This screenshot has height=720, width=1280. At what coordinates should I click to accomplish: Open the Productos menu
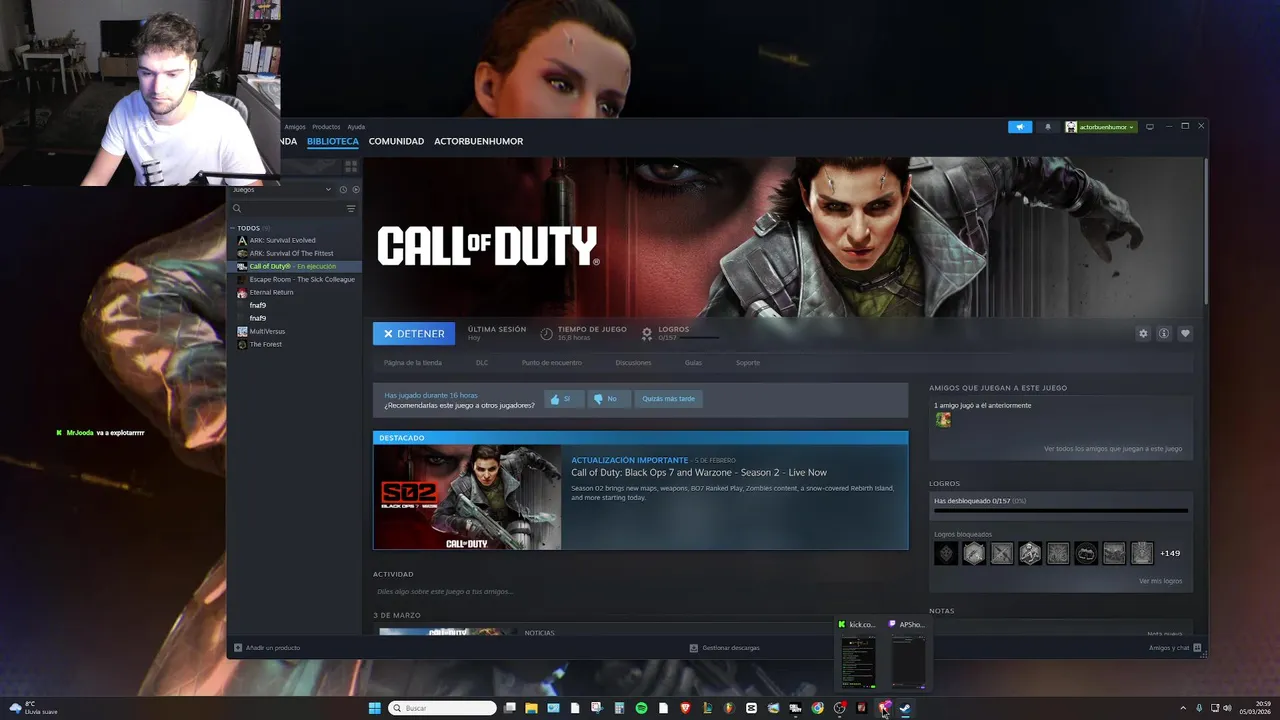[x=326, y=127]
